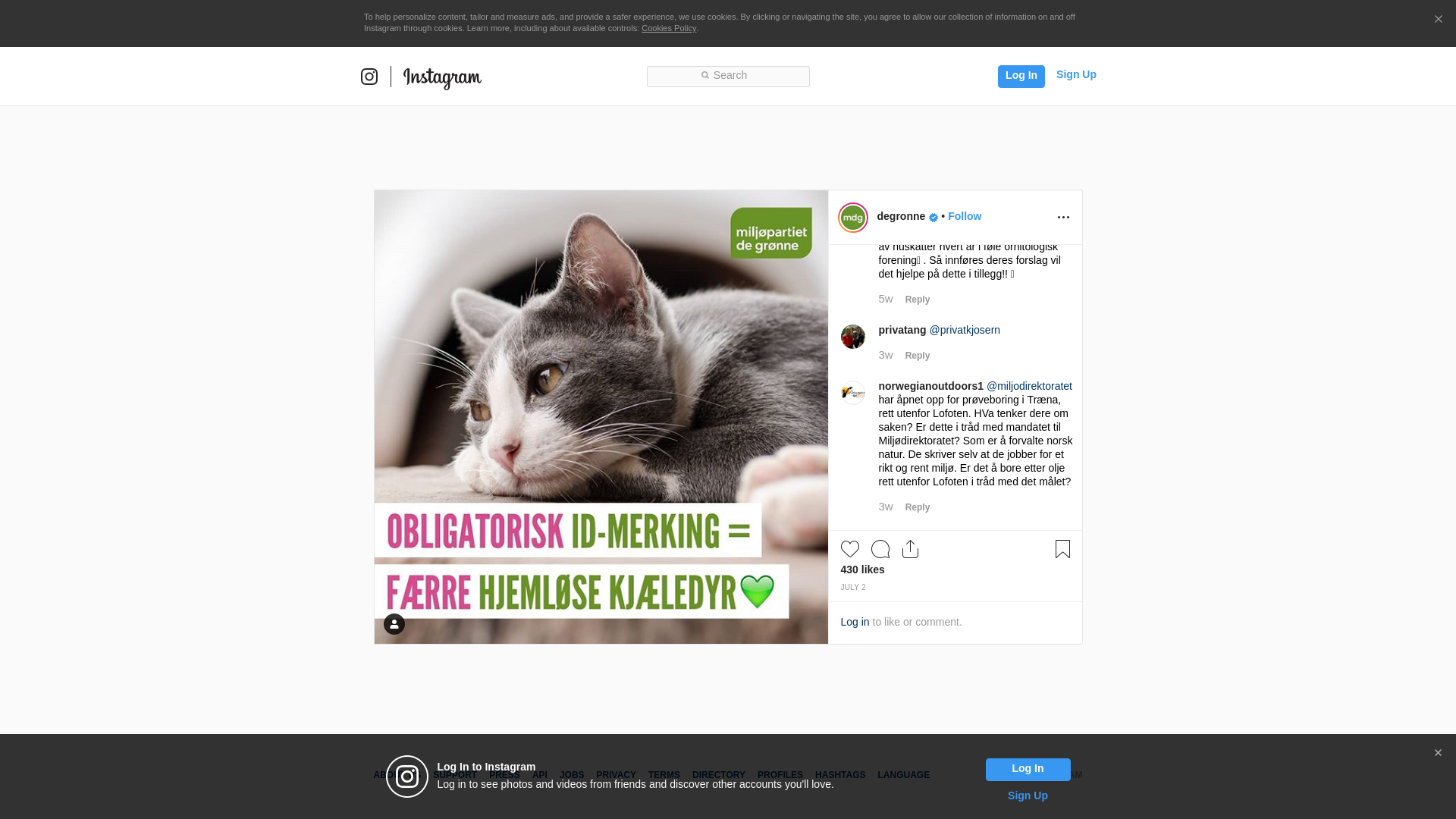The image size is (1456, 819).
Task: Open comment bubble icon
Action: 880,549
